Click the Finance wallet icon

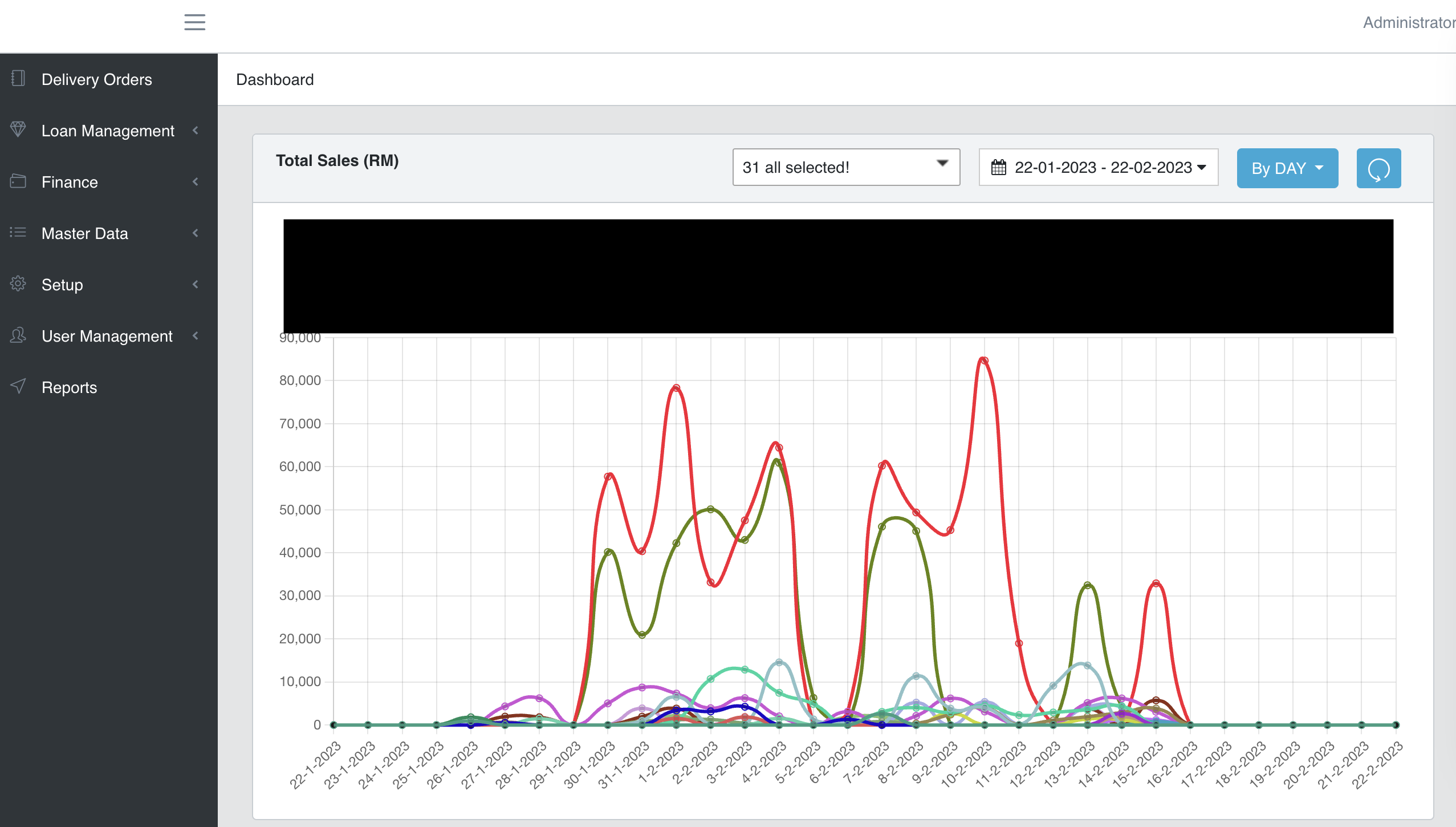pyautogui.click(x=18, y=181)
